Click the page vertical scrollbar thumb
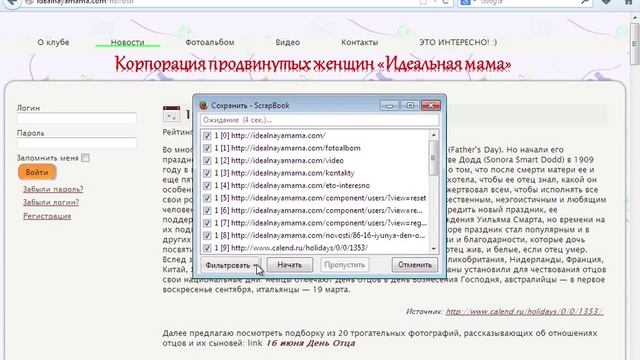This screenshot has height=360, width=640. 635,44
